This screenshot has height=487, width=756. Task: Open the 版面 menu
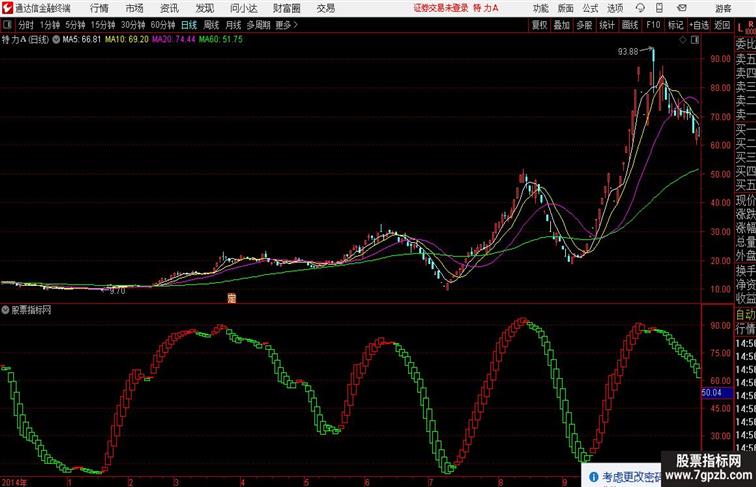pyautogui.click(x=566, y=8)
